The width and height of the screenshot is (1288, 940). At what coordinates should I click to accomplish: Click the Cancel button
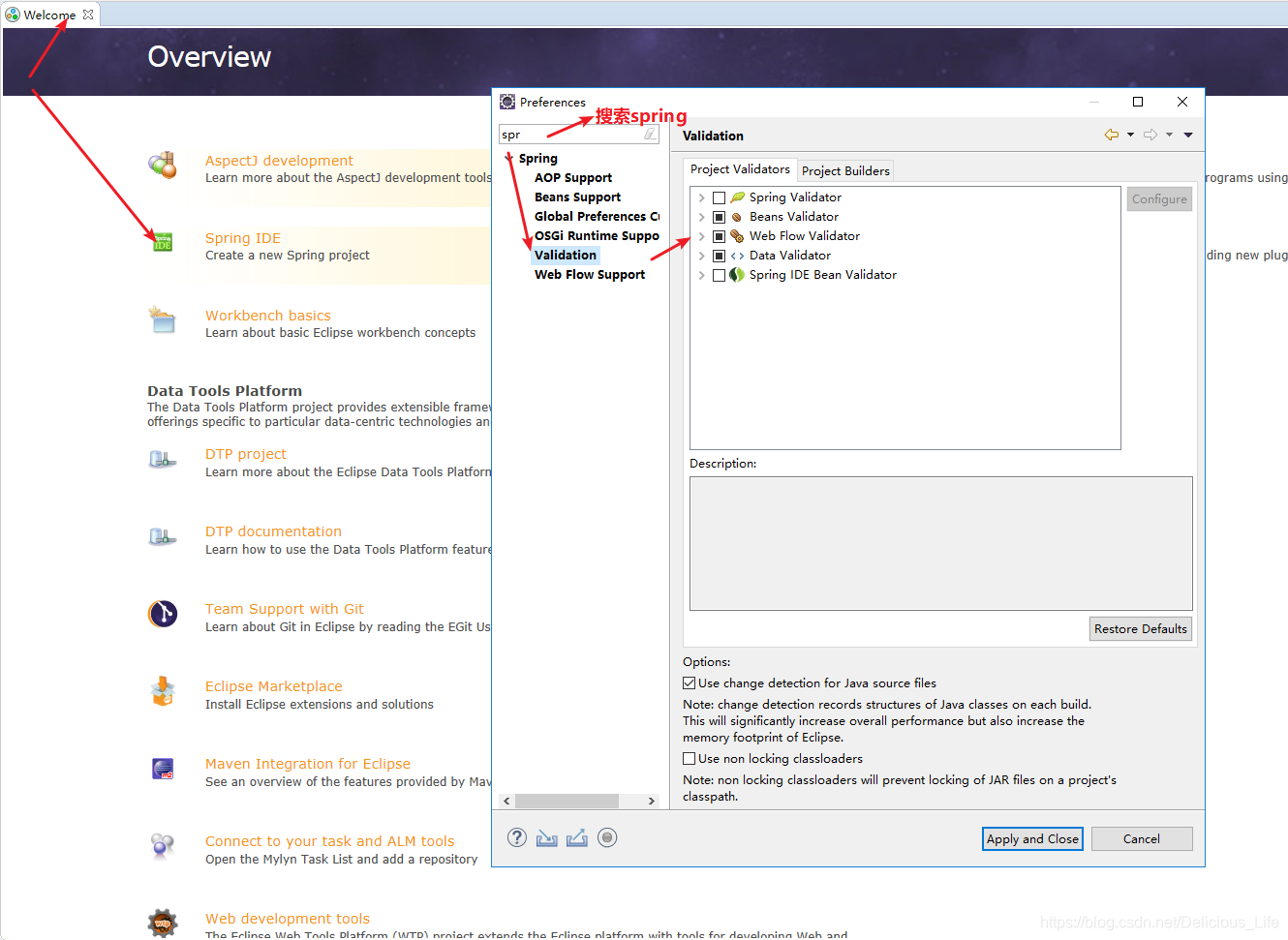pos(1142,839)
